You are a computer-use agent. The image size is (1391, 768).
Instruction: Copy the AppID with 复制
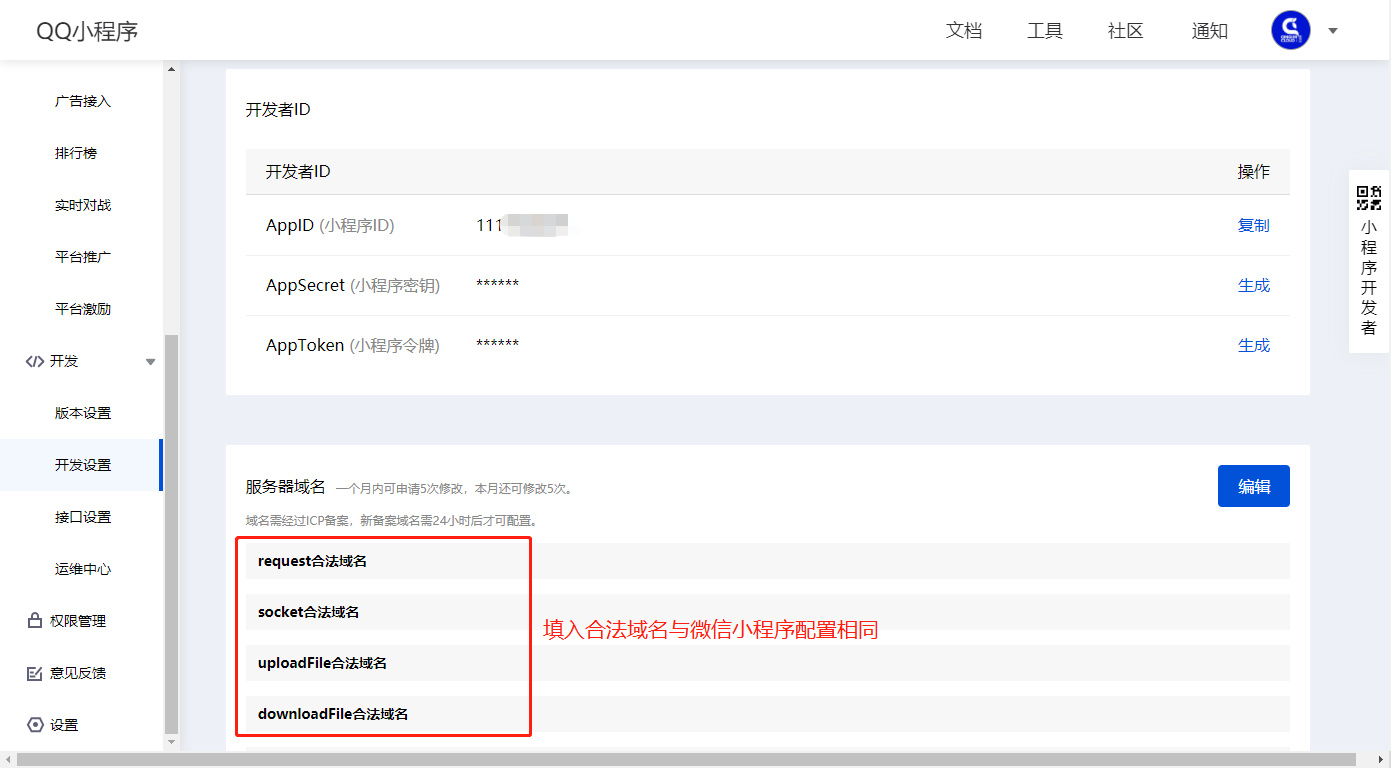1254,225
